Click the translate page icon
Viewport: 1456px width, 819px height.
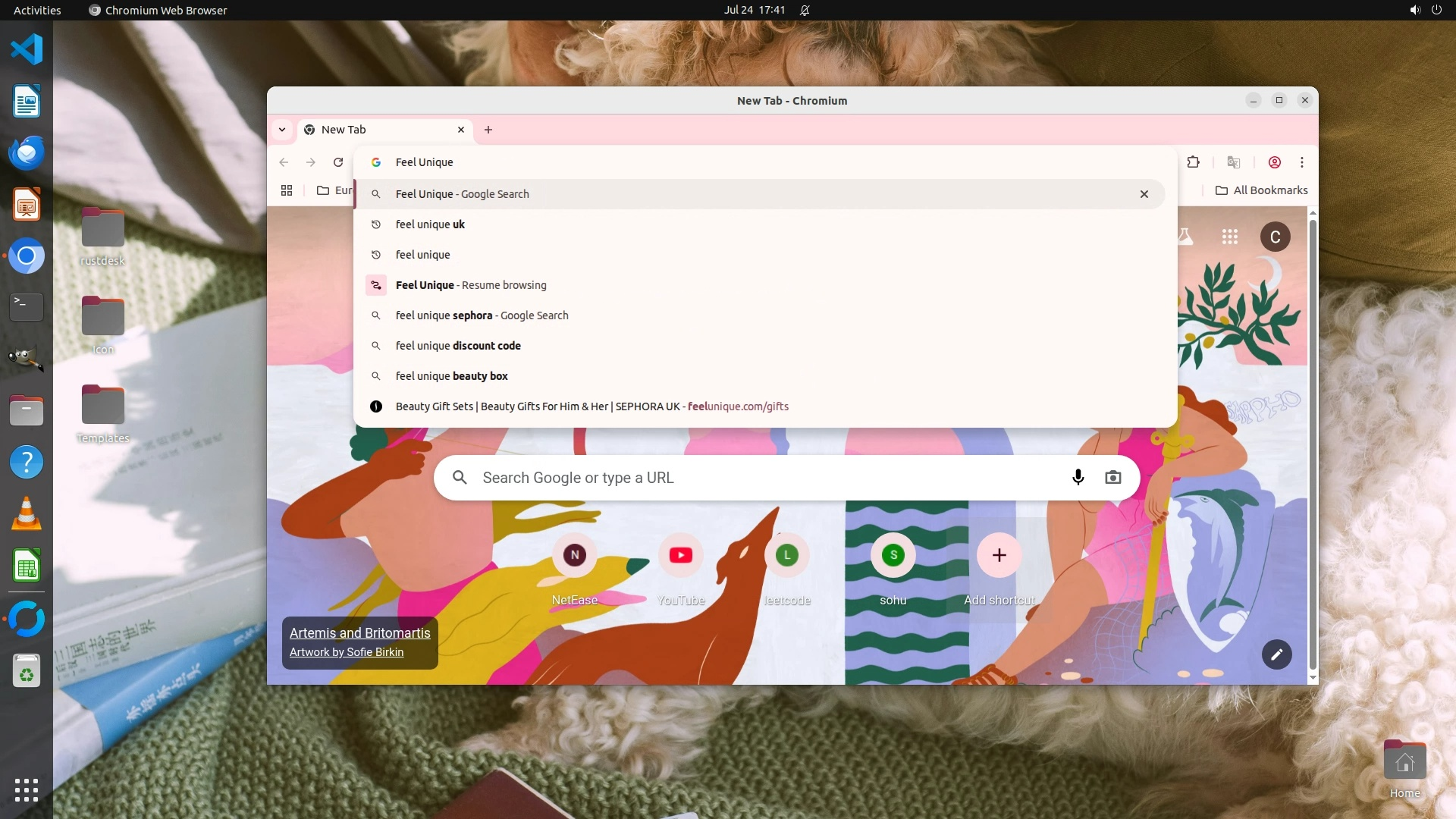[1234, 162]
